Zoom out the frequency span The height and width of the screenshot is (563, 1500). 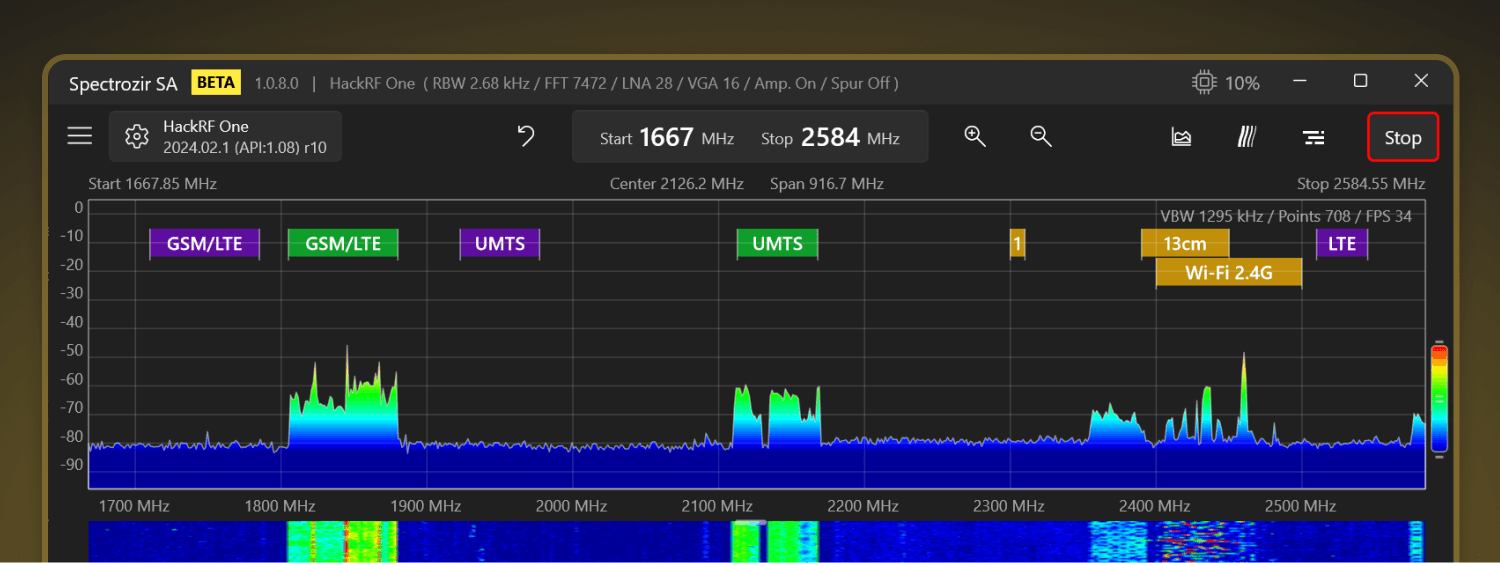click(1041, 136)
